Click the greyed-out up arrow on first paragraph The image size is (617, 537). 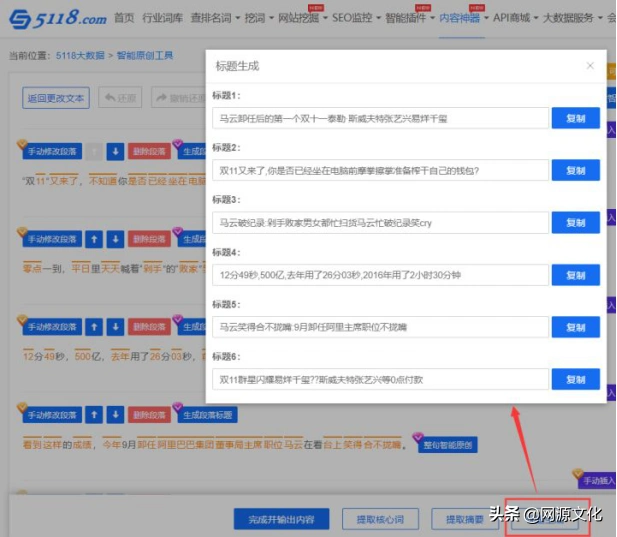(x=94, y=151)
